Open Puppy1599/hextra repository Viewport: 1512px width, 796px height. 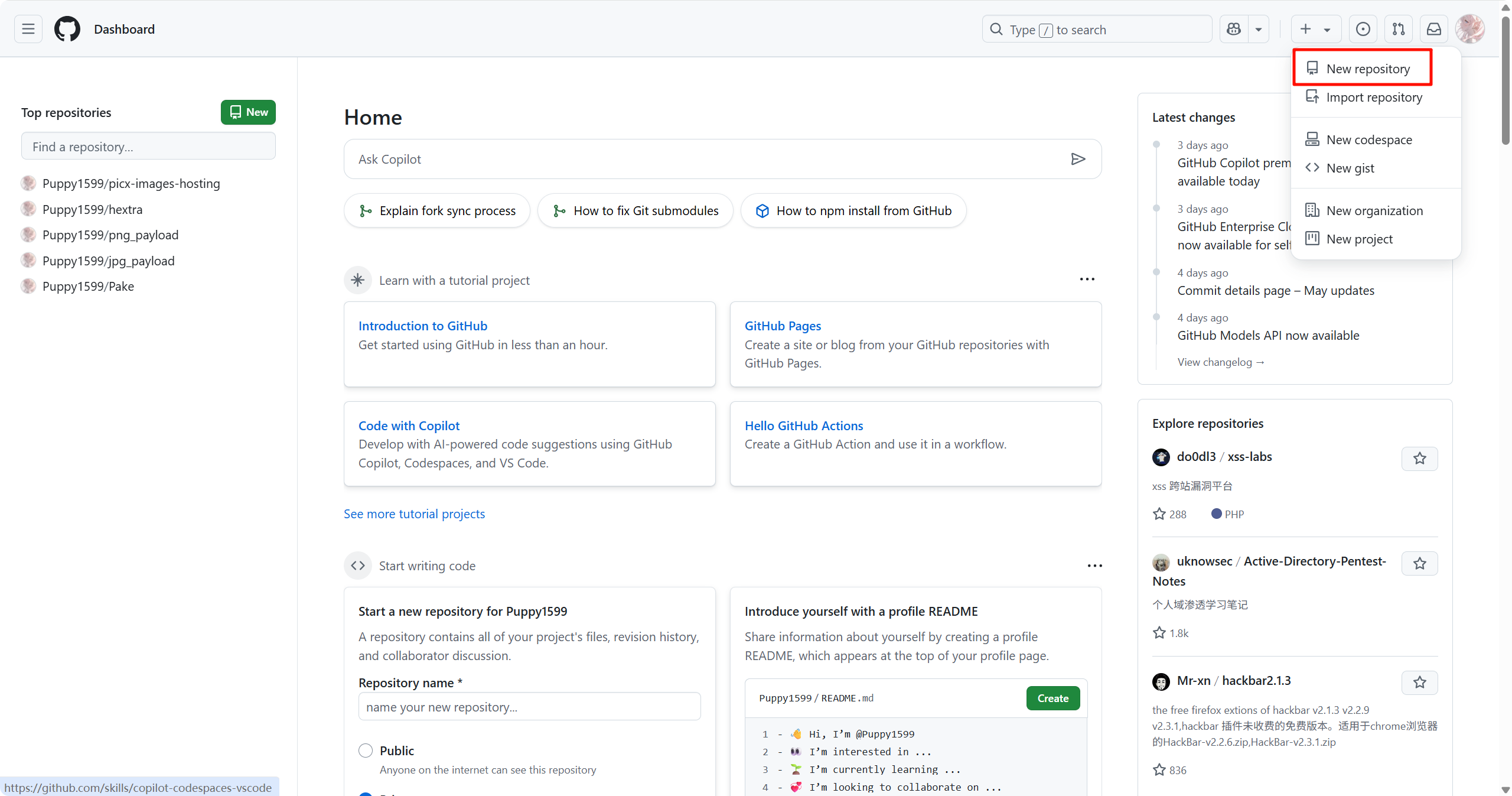(92, 209)
